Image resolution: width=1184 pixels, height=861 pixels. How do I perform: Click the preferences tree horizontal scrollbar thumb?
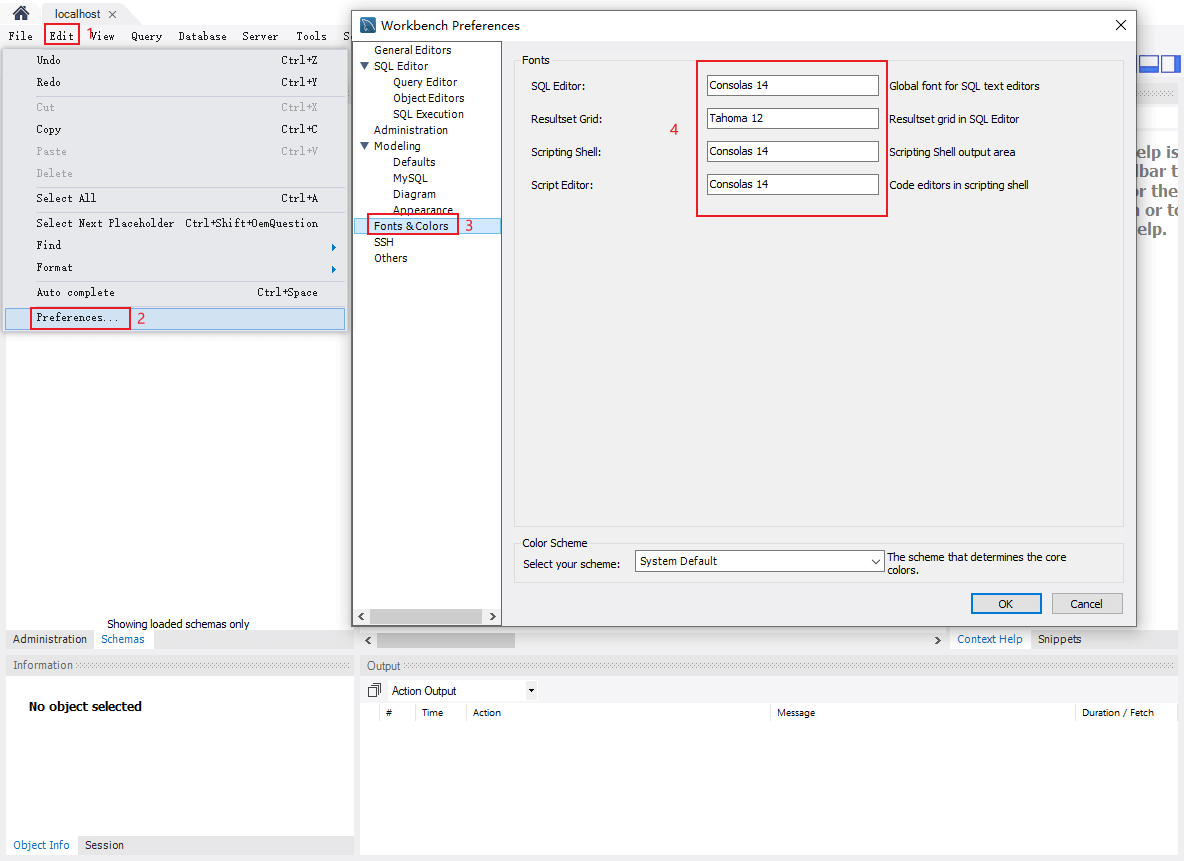426,616
